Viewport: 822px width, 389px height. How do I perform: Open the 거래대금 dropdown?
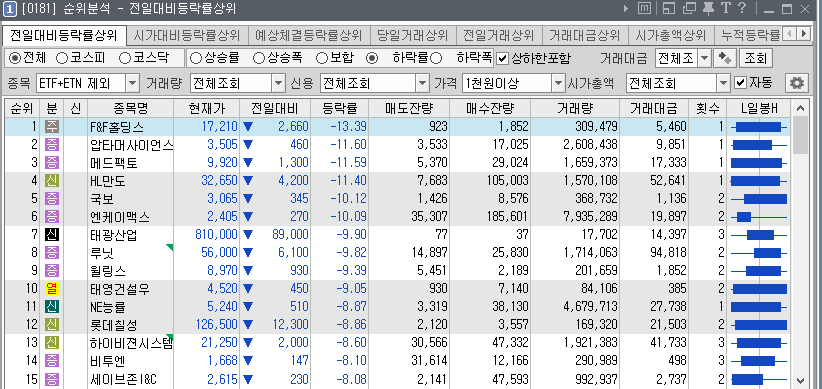pos(705,58)
